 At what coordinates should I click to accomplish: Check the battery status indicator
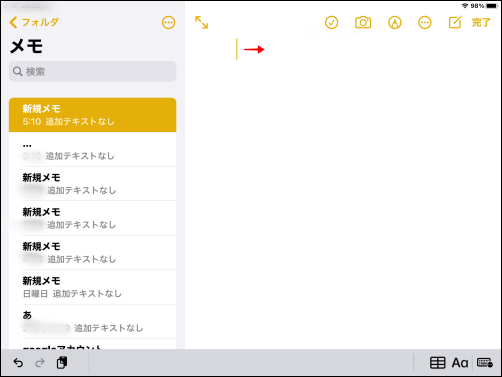pos(492,6)
